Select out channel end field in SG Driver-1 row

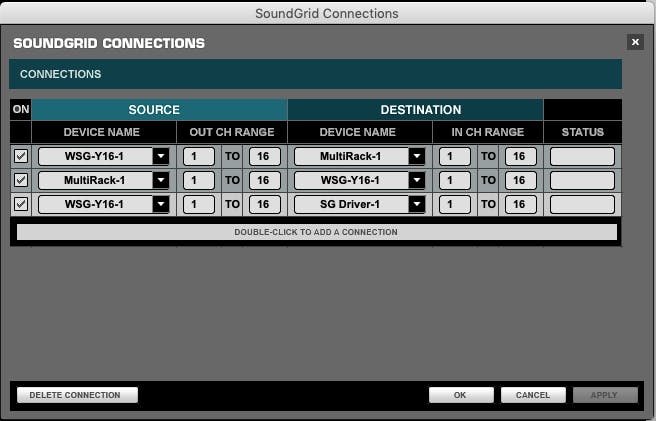265,204
